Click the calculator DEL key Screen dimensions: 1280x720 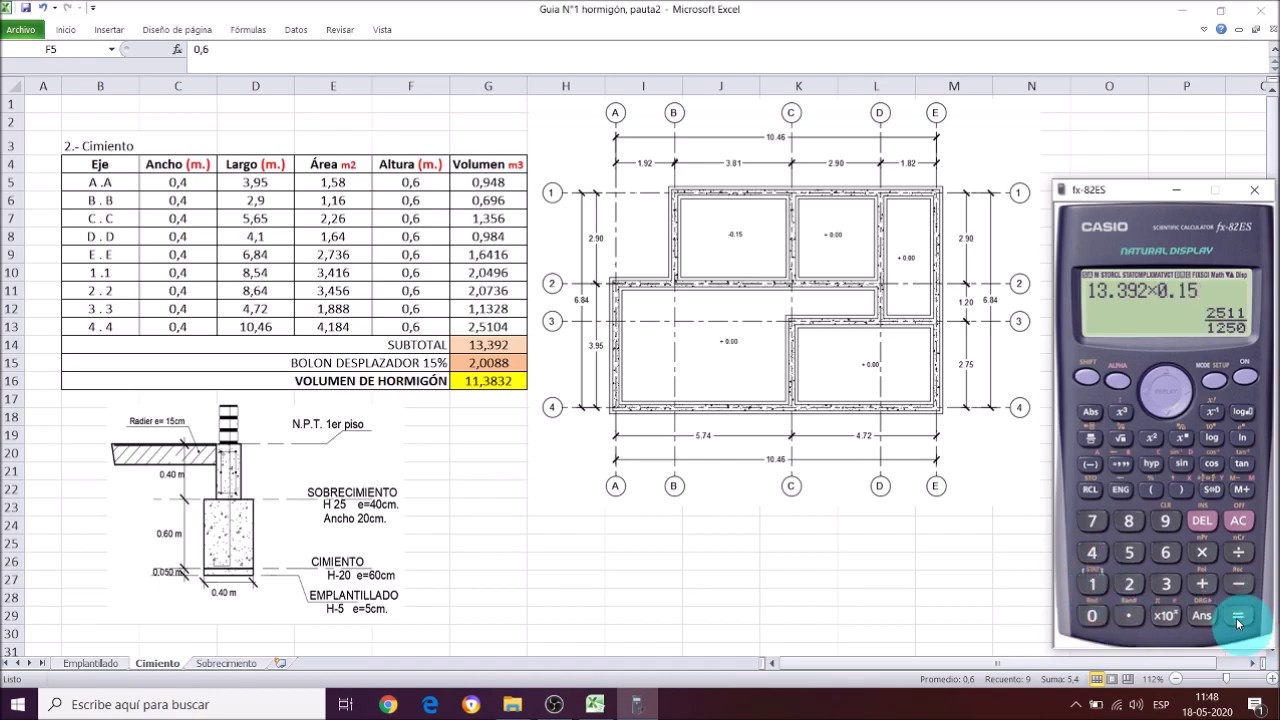point(1202,520)
